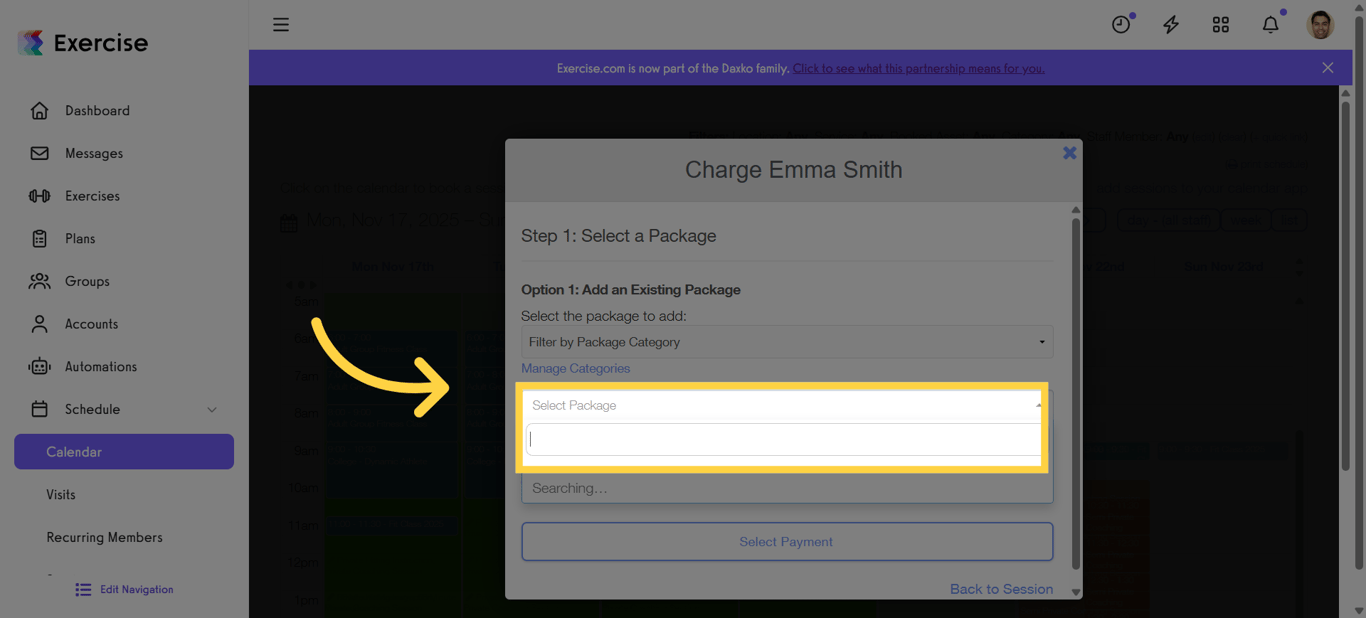Click the Select Payment button
Screen dimensions: 1366x618
[786, 541]
